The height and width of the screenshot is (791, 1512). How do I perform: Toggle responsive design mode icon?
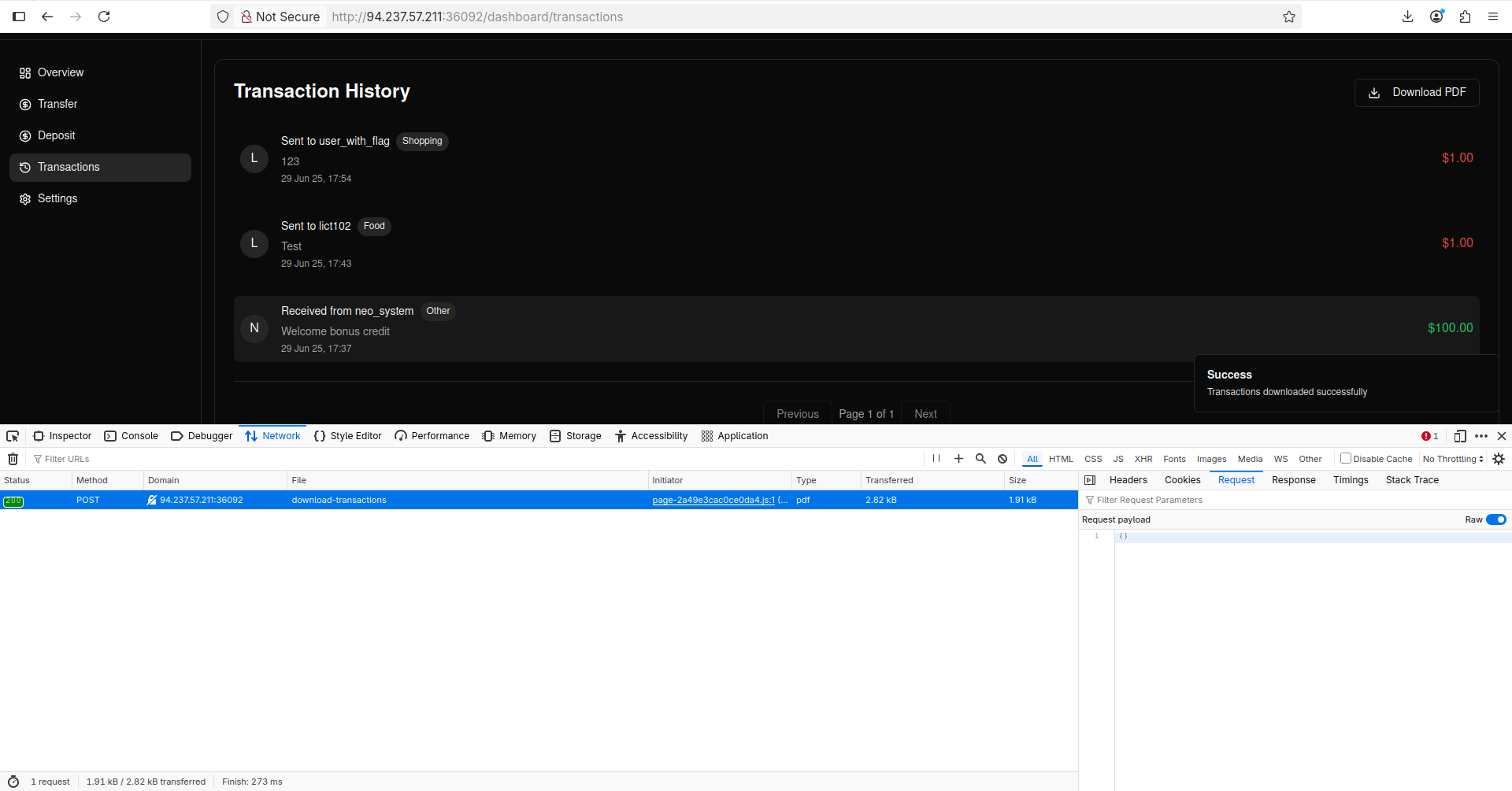[1460, 436]
